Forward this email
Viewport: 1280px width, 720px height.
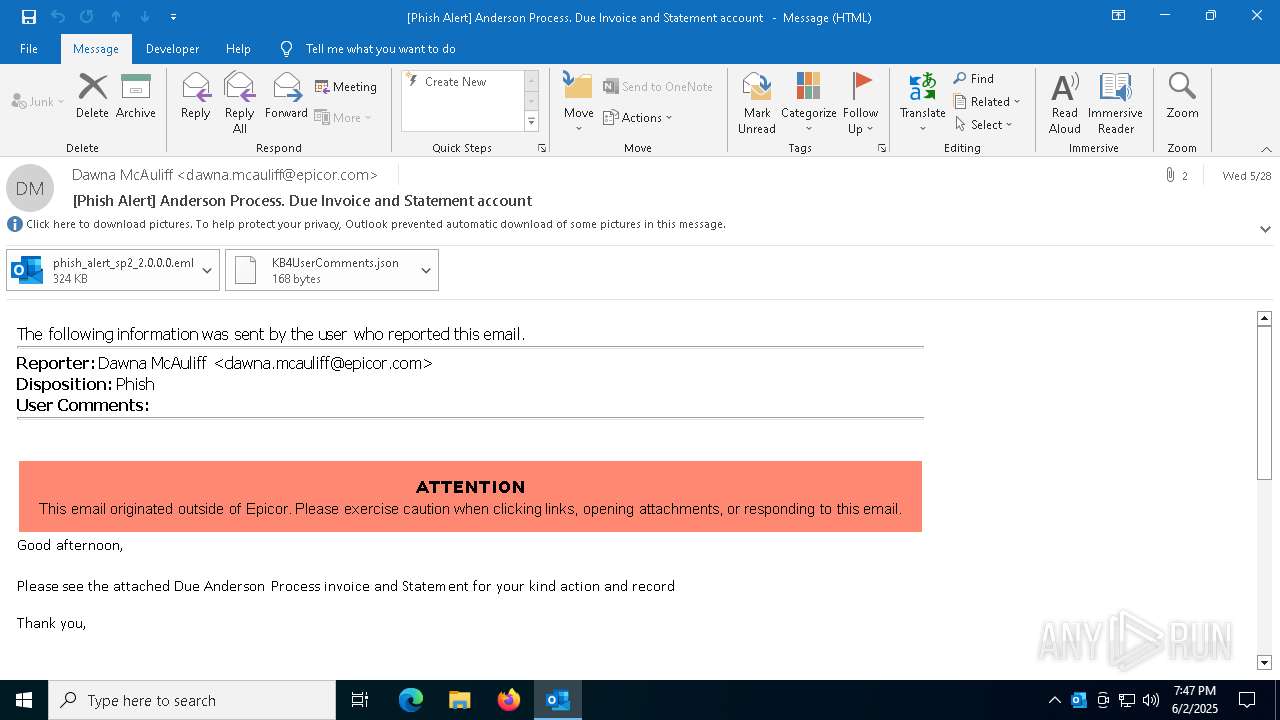(x=286, y=95)
